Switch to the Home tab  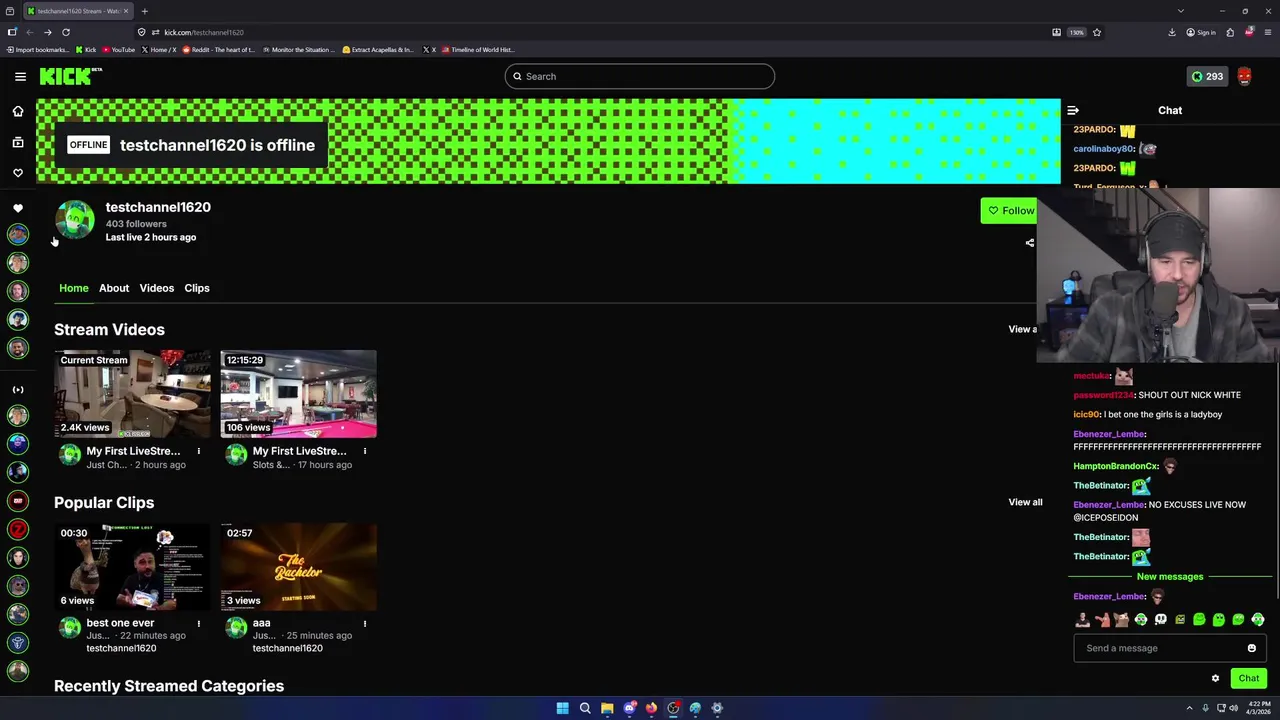point(74,288)
